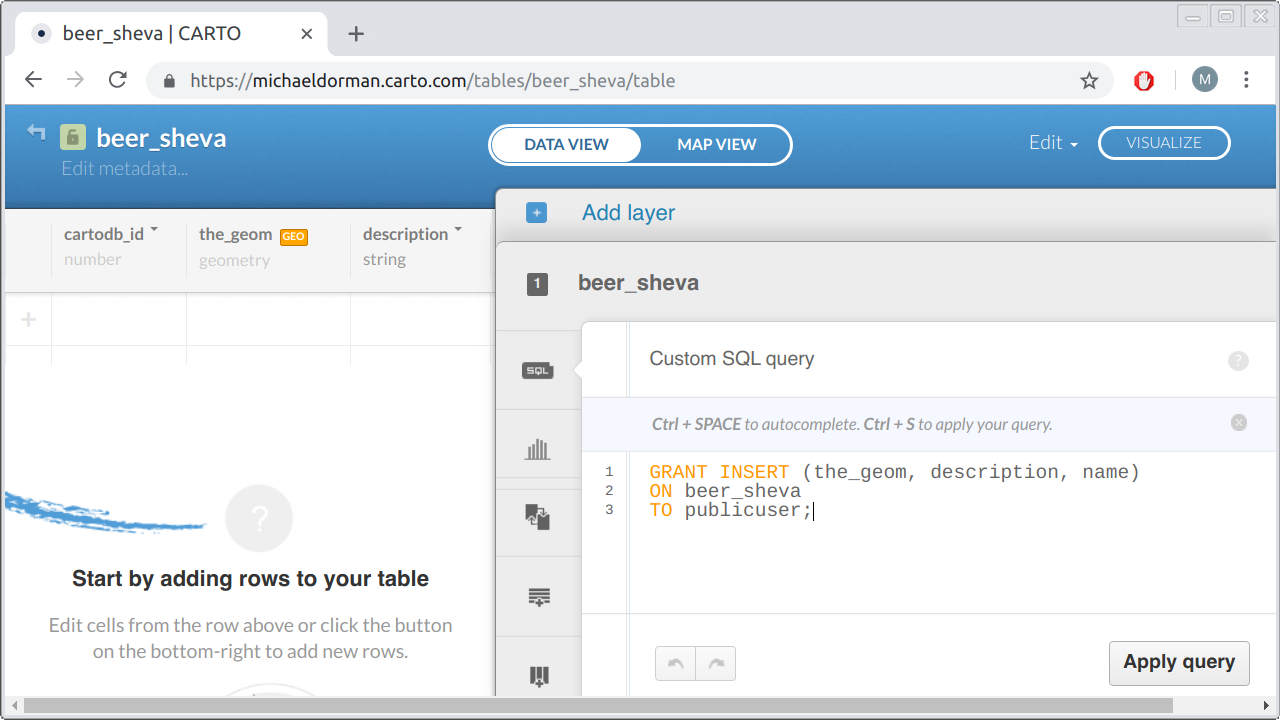
Task: Click the Custom SQL query heading
Action: tap(732, 359)
